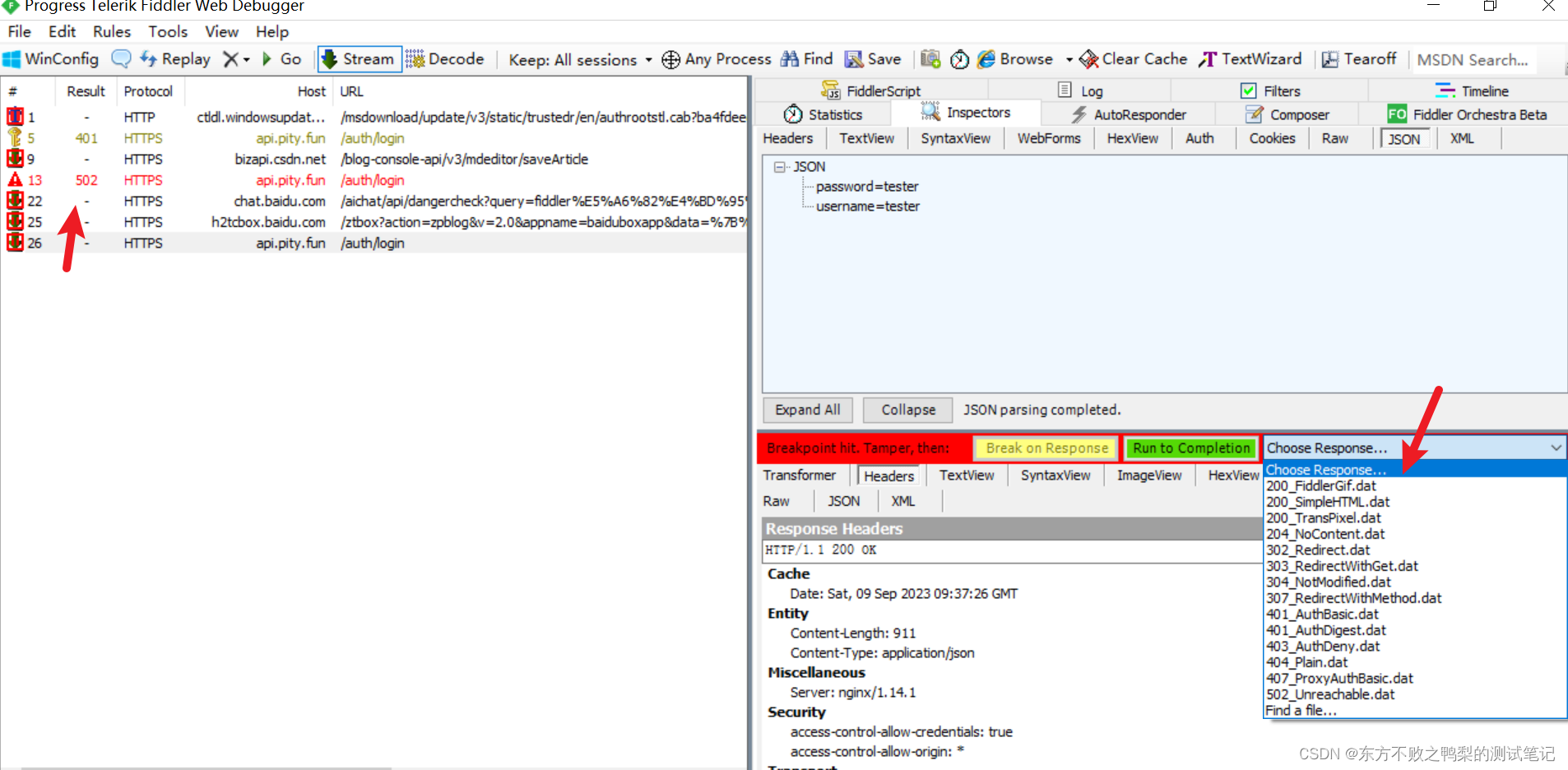
Task: Toggle Stream mode
Action: (359, 59)
